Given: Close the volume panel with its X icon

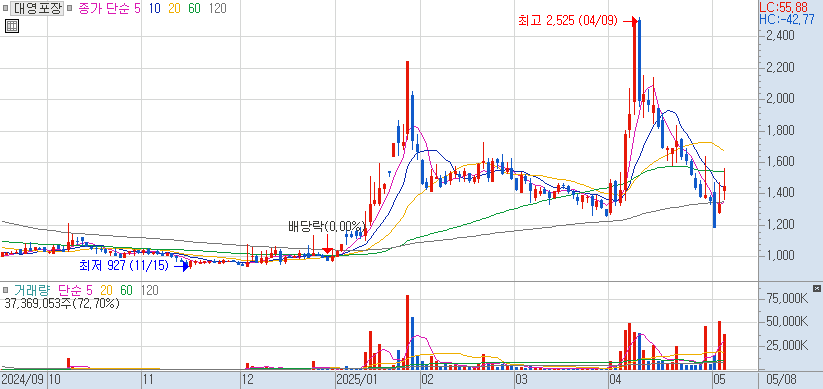Looking at the screenshot, I should coord(817,288).
